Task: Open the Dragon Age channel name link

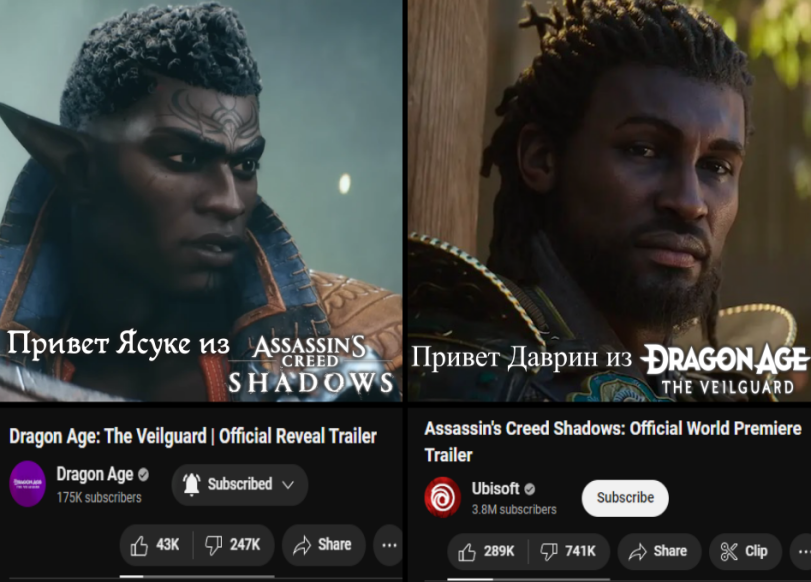Action: pos(95,474)
